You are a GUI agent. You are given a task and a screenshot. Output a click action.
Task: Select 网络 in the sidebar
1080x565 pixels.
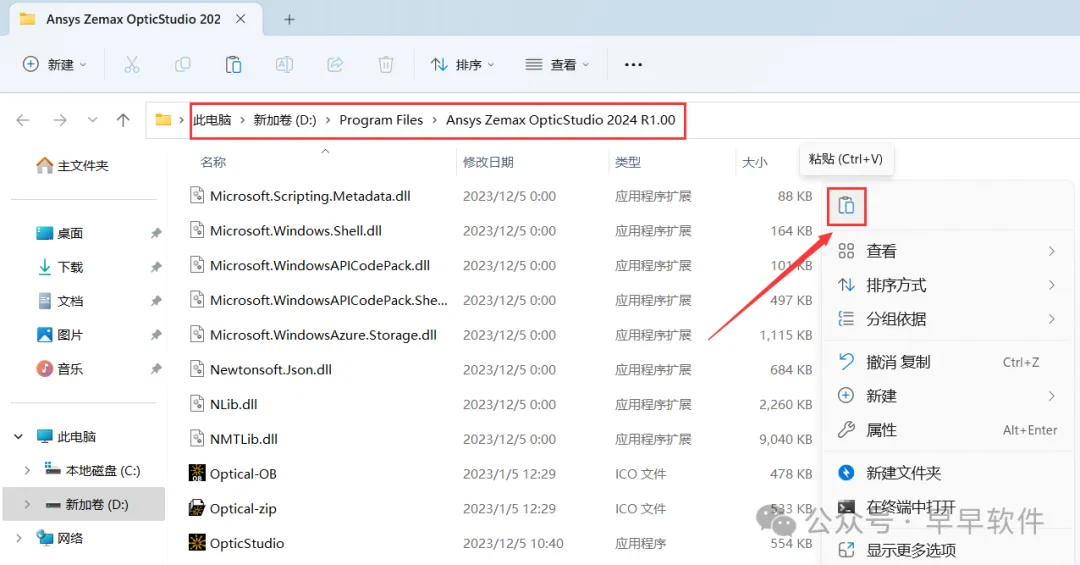tap(60, 538)
